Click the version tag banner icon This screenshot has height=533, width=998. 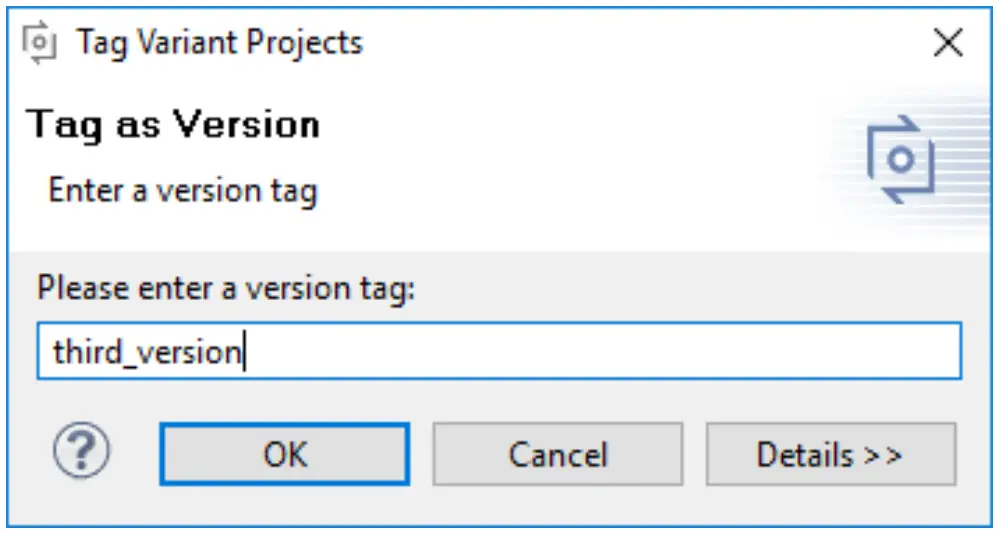tap(900, 160)
